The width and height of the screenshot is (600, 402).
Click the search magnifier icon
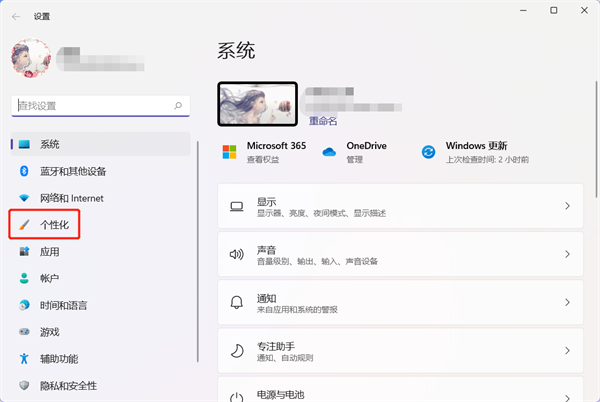tap(178, 105)
